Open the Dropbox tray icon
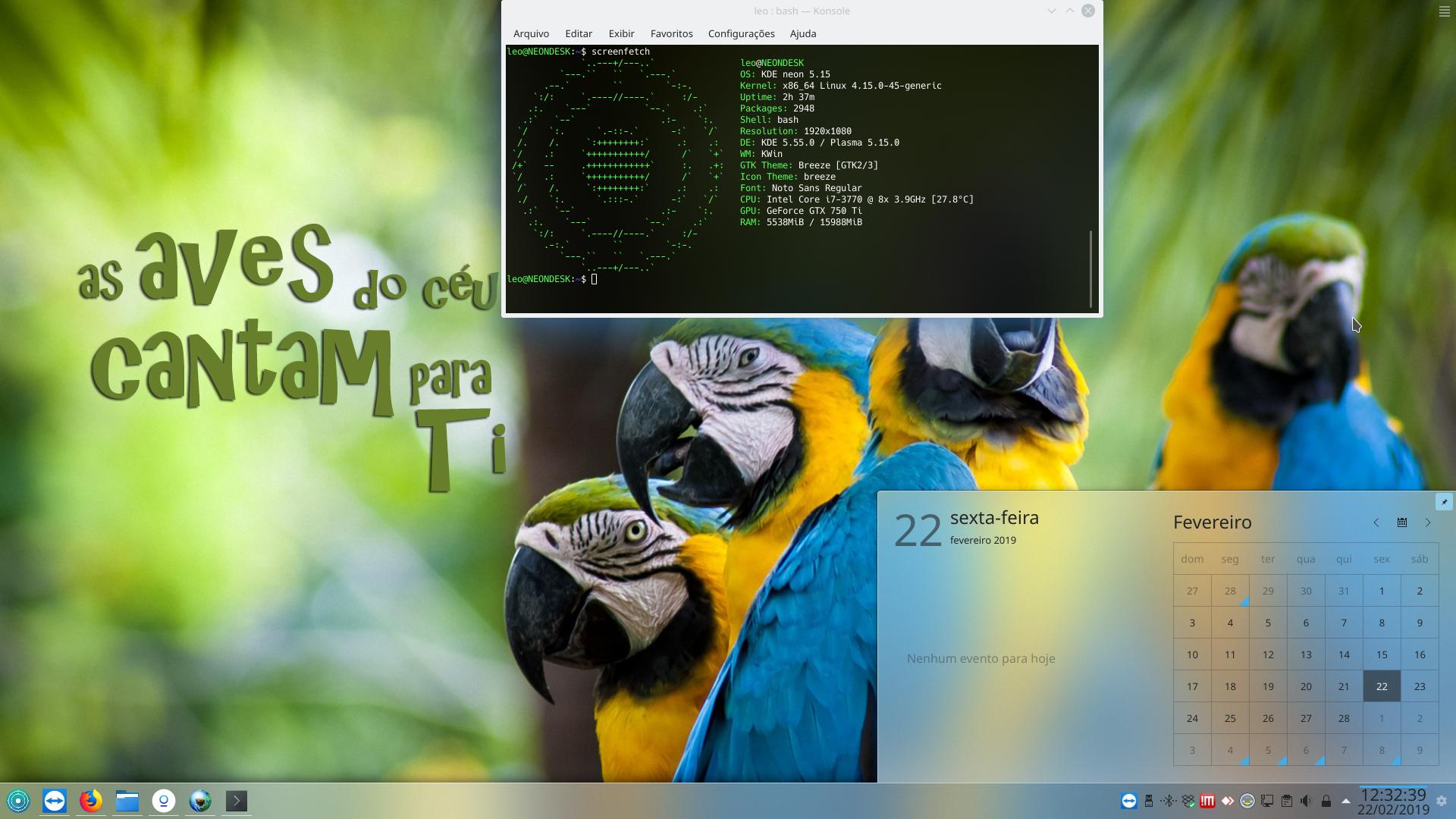The image size is (1456, 819). (1188, 801)
